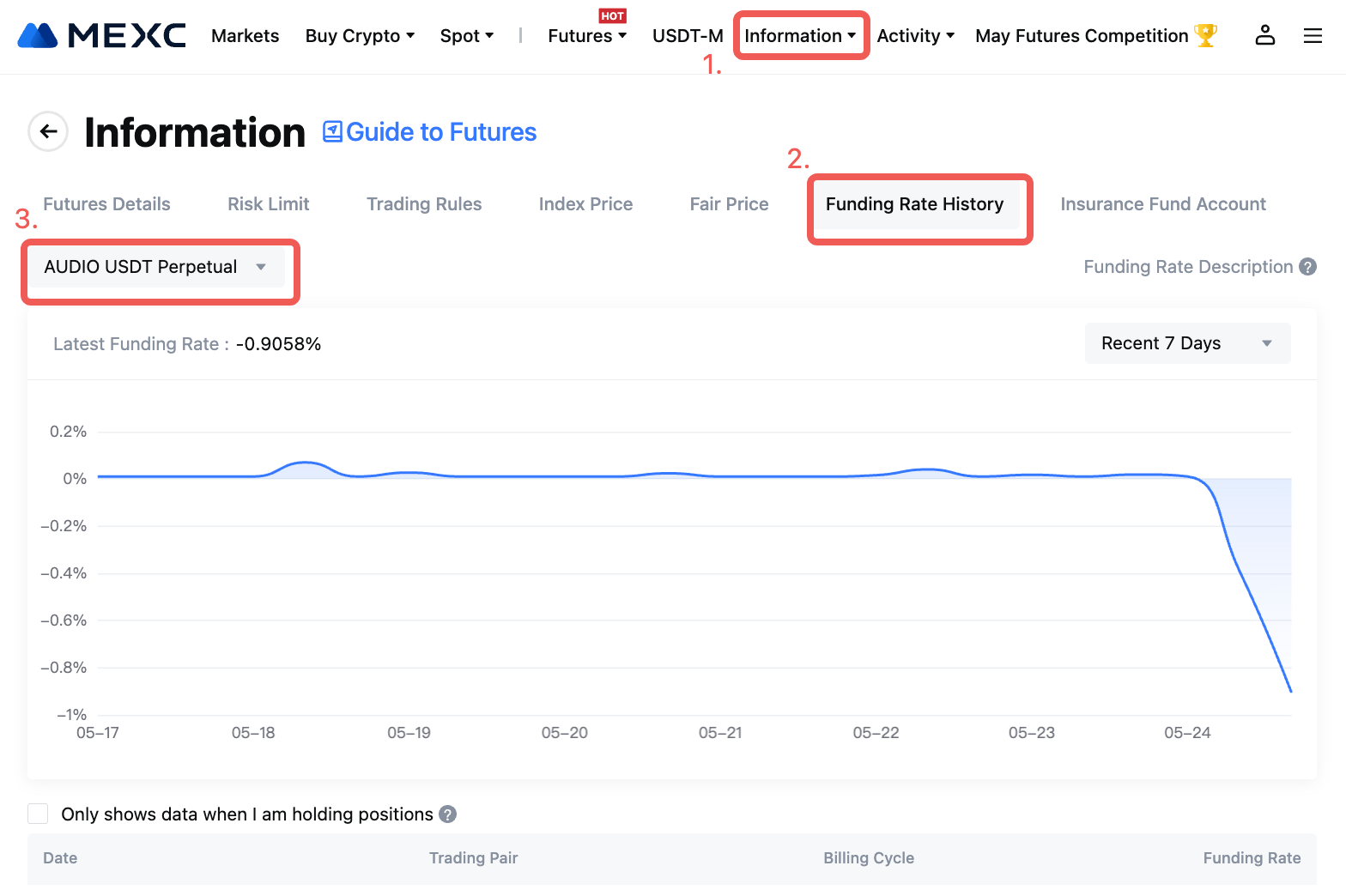The height and width of the screenshot is (896, 1346).
Task: Click the Guide to Futures book icon
Action: click(x=332, y=131)
